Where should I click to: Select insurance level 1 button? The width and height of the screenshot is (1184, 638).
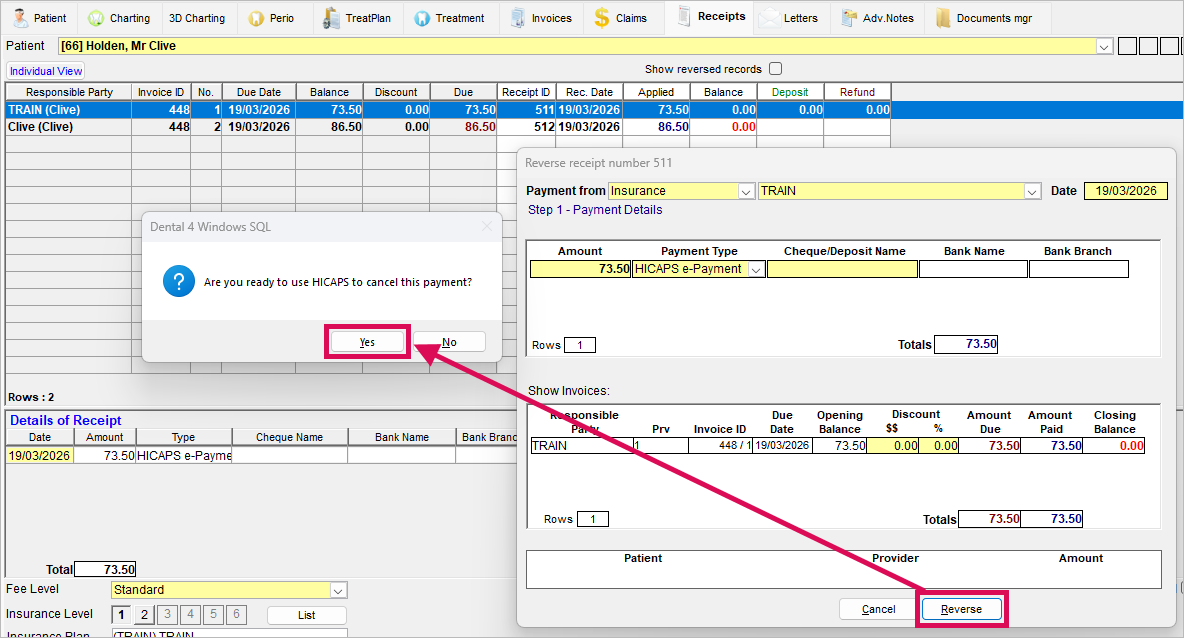(x=121, y=615)
